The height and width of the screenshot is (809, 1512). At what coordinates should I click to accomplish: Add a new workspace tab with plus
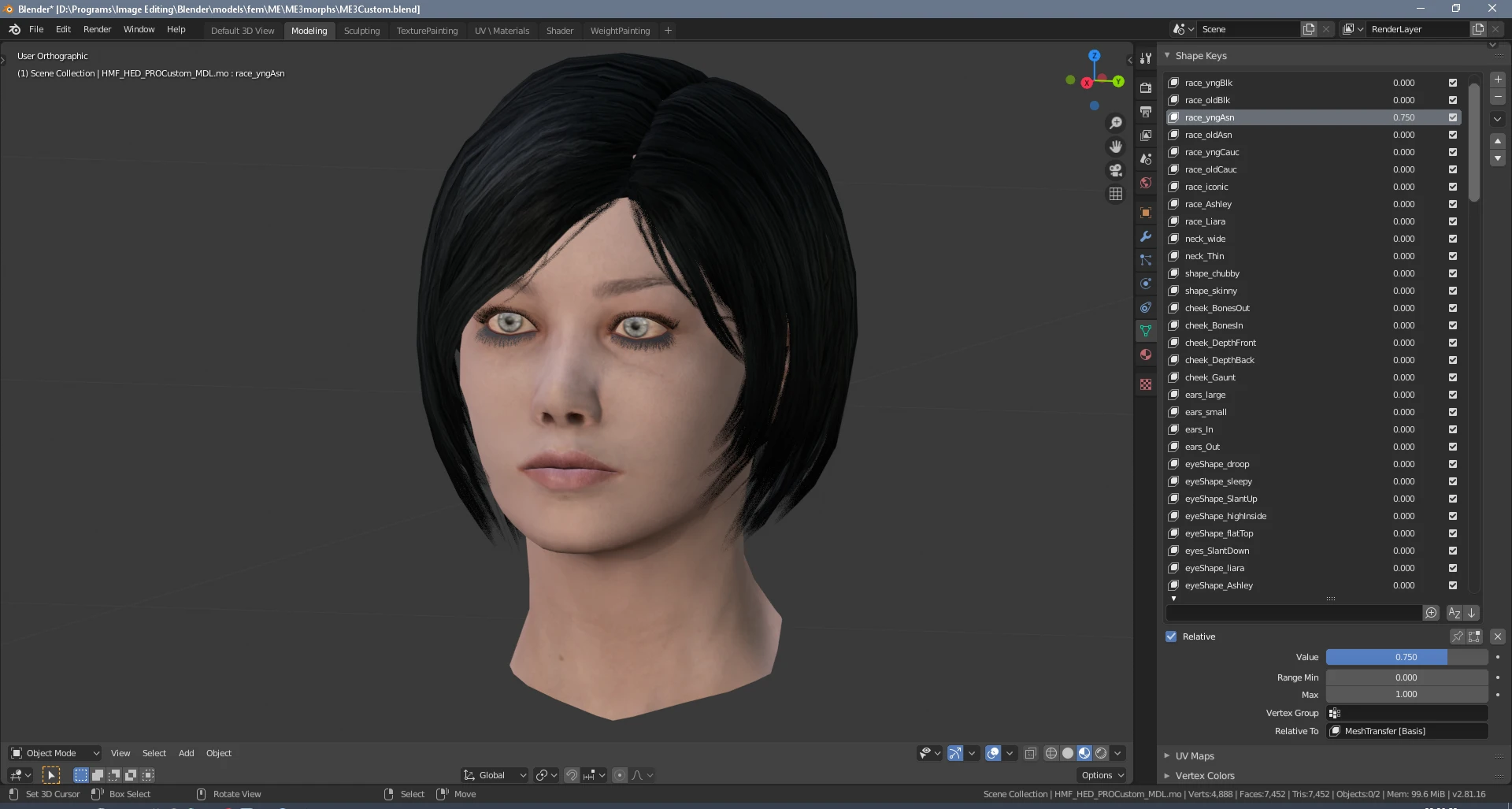tap(668, 31)
